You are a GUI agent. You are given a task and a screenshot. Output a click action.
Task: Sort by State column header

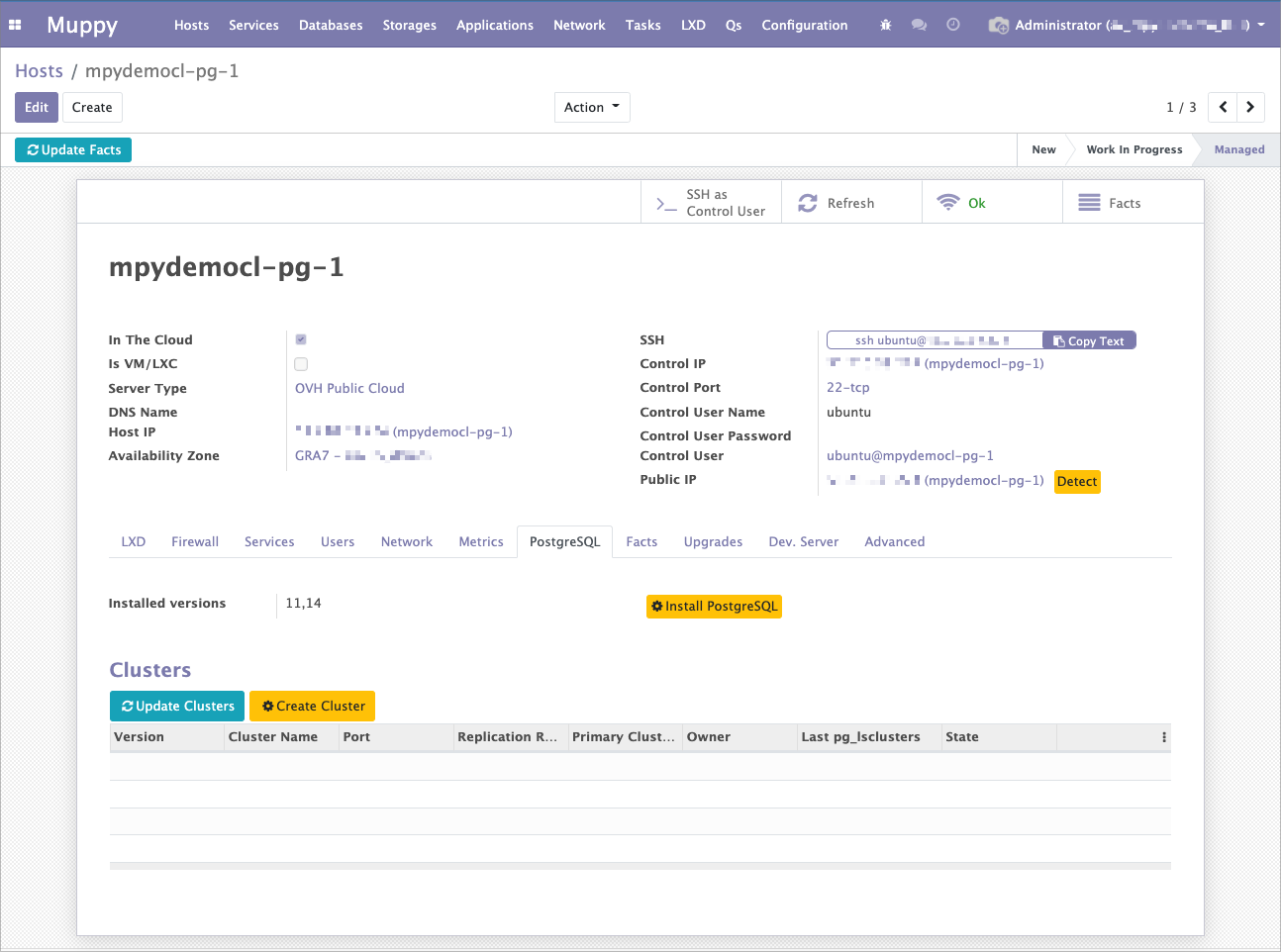999,737
